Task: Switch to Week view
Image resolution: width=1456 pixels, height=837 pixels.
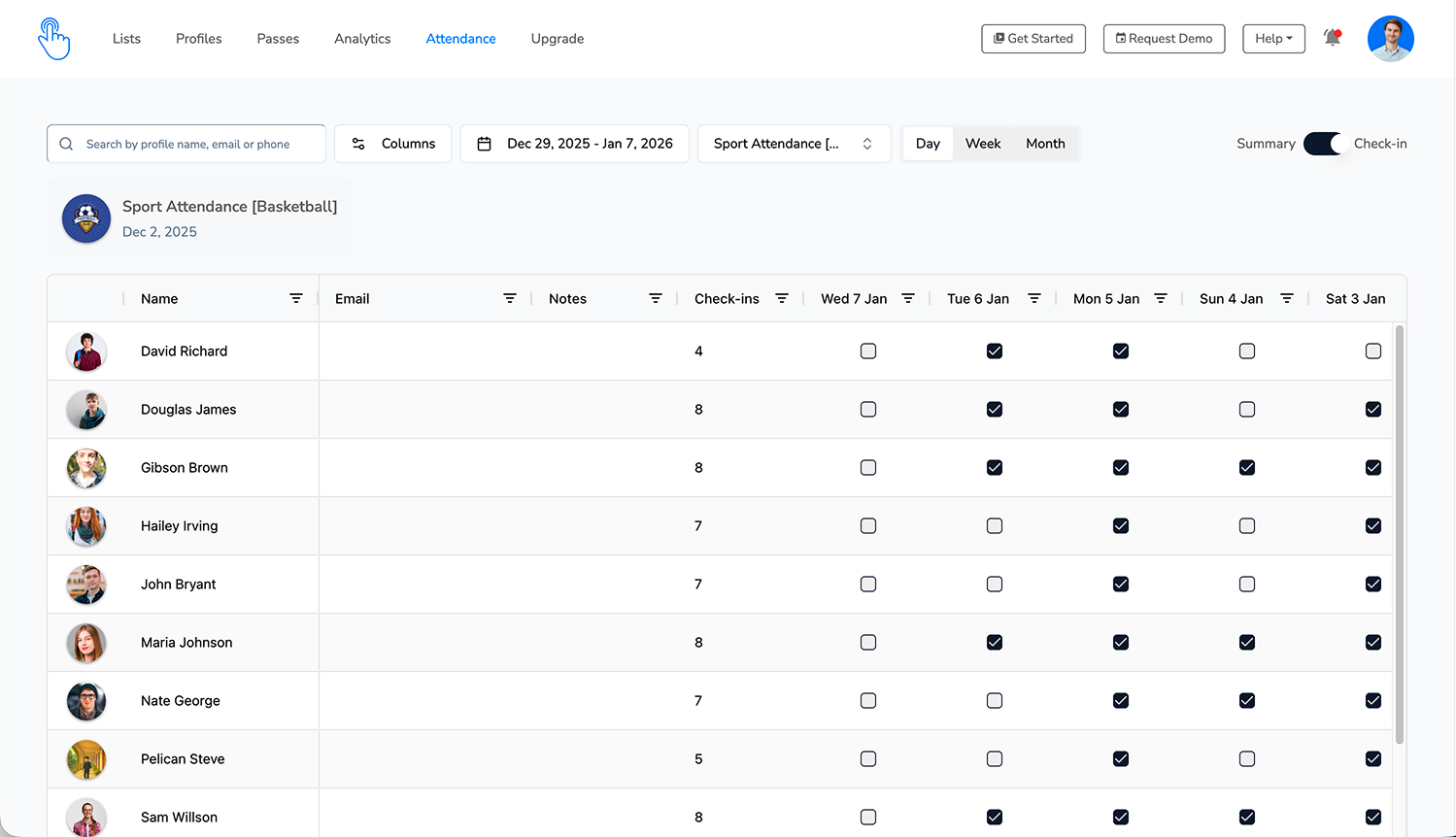Action: [983, 144]
